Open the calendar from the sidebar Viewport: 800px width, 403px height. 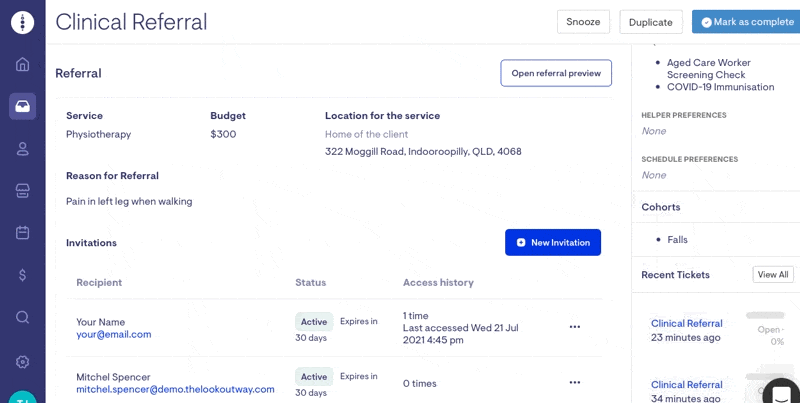click(22, 233)
